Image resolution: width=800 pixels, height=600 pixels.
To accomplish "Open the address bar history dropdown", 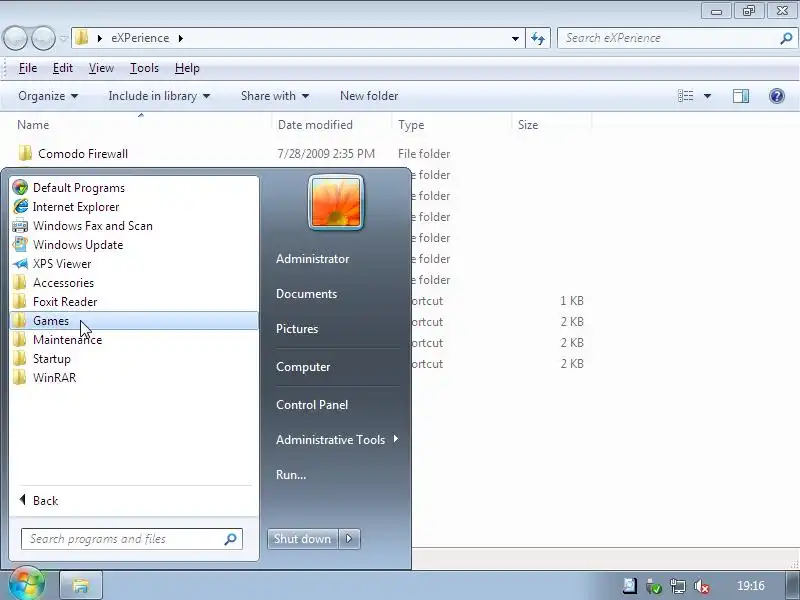I will pyautogui.click(x=515, y=38).
